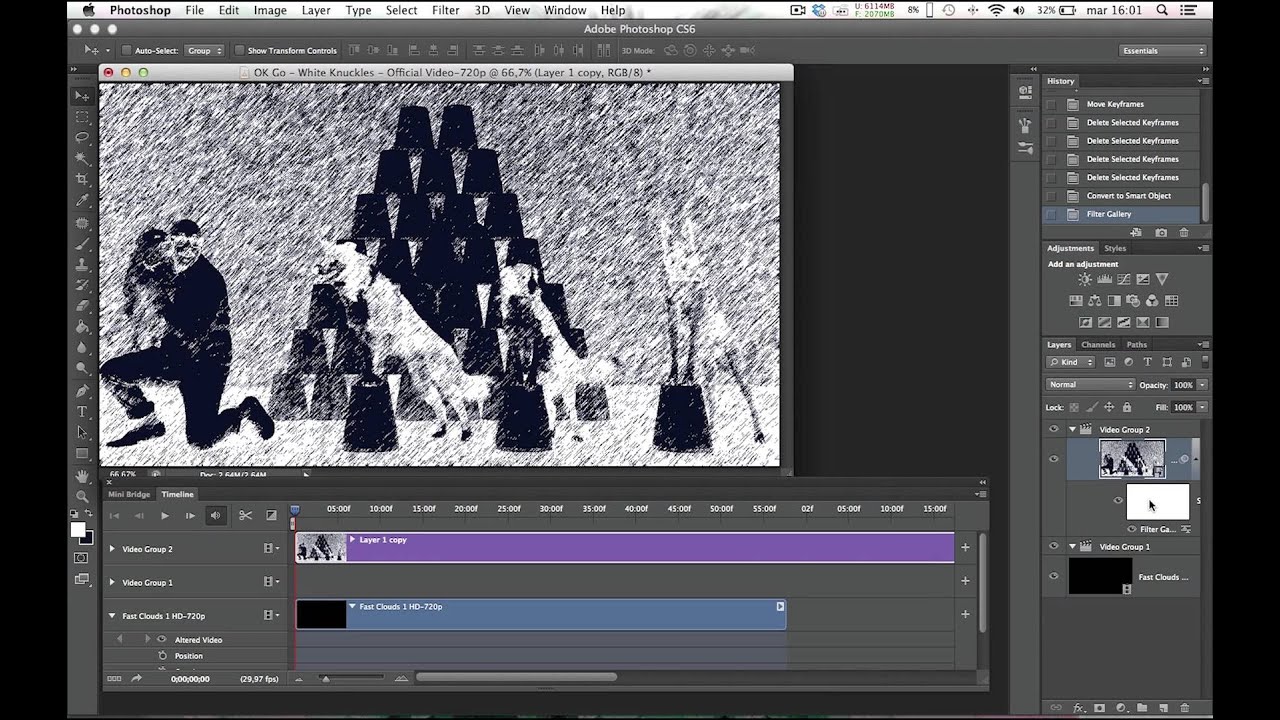Screen dimensions: 1280x720
Task: Add Vibrance triangle adjustment icon
Action: (1161, 280)
